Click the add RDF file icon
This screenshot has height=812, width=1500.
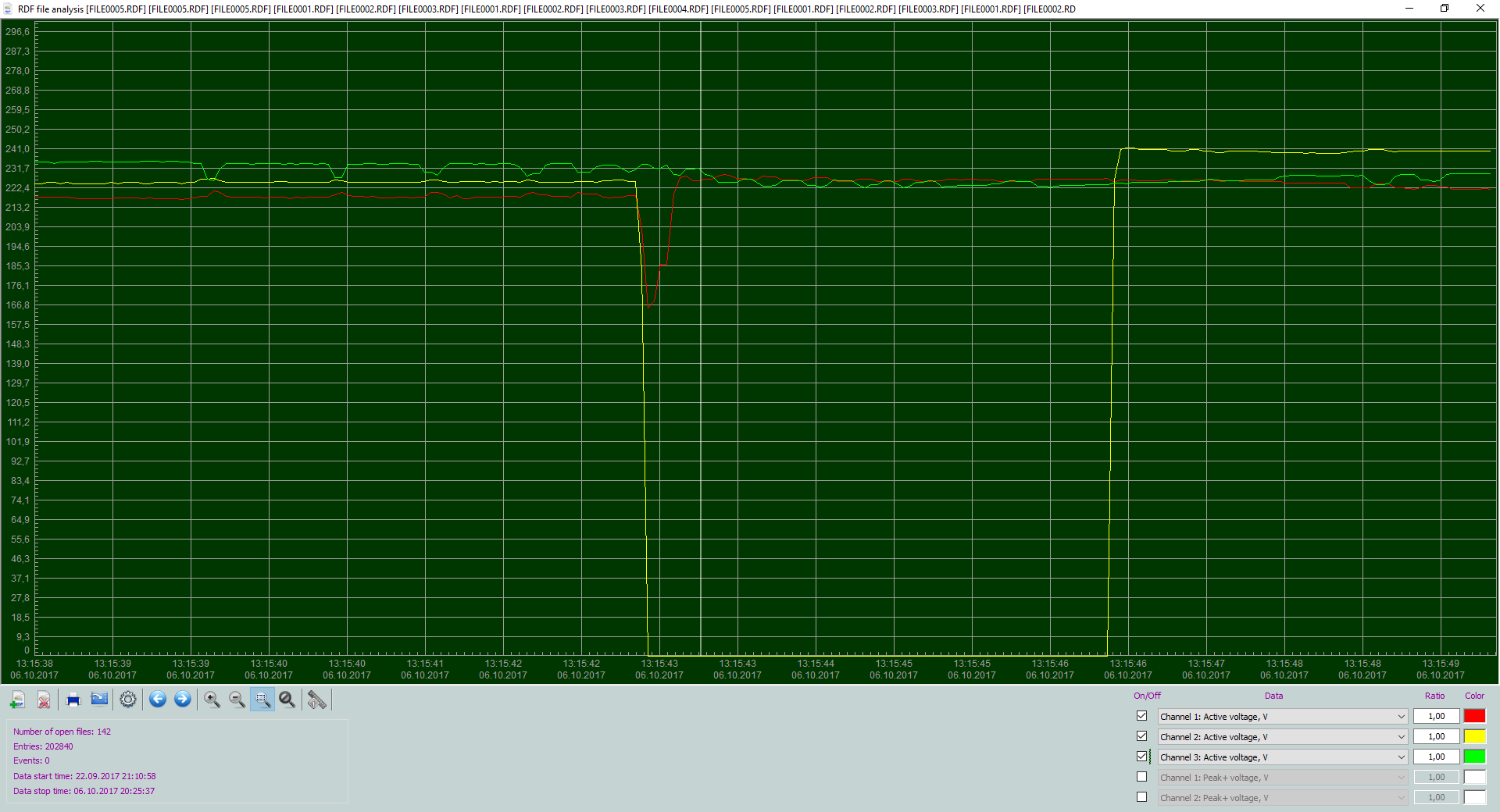(17, 700)
